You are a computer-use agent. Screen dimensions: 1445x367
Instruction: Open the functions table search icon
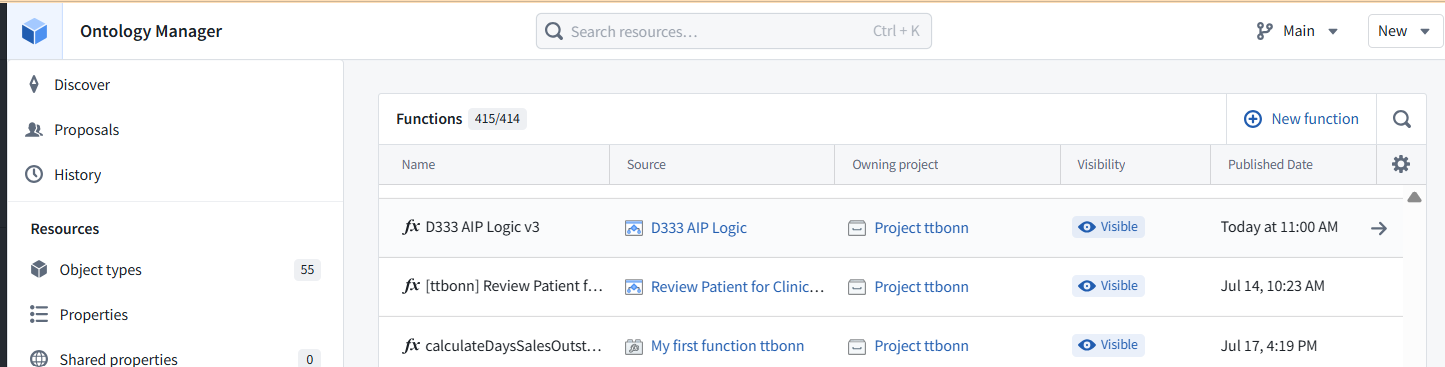click(x=1402, y=119)
